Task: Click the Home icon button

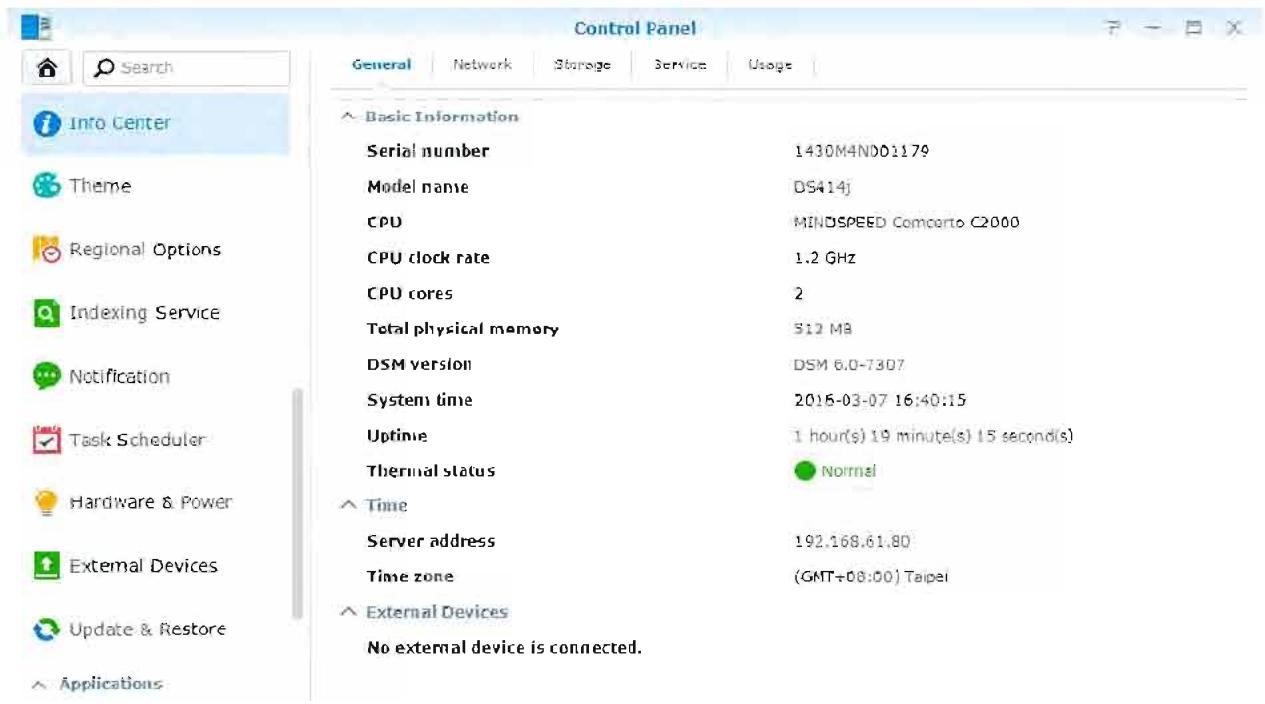Action: (46, 68)
